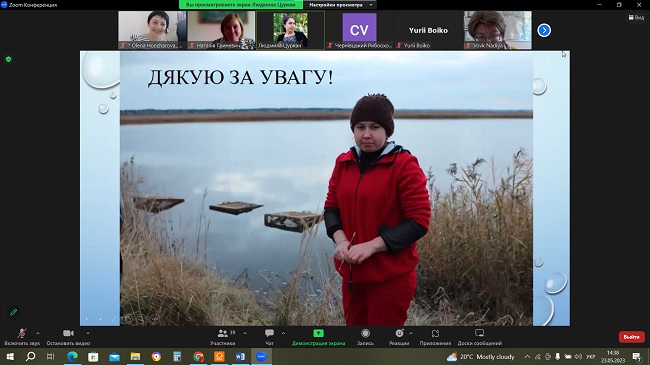Open the Chat panel icon
The height and width of the screenshot is (365, 650).
(x=269, y=333)
